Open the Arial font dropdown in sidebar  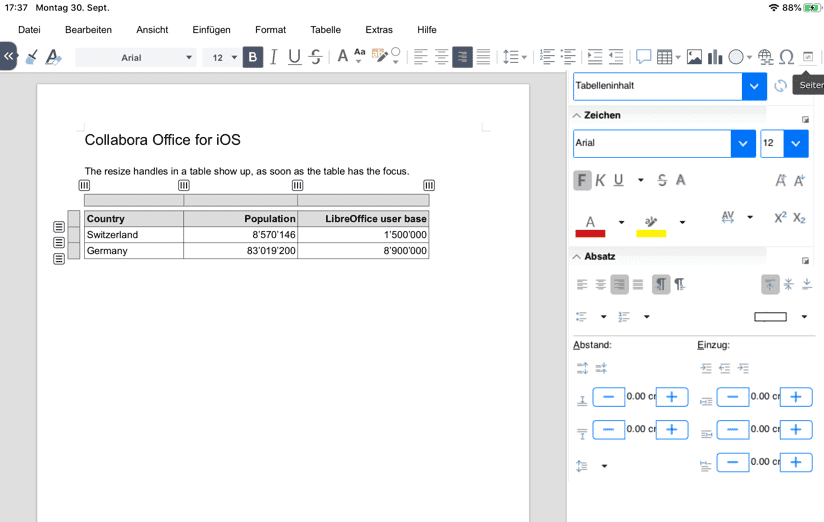click(742, 143)
